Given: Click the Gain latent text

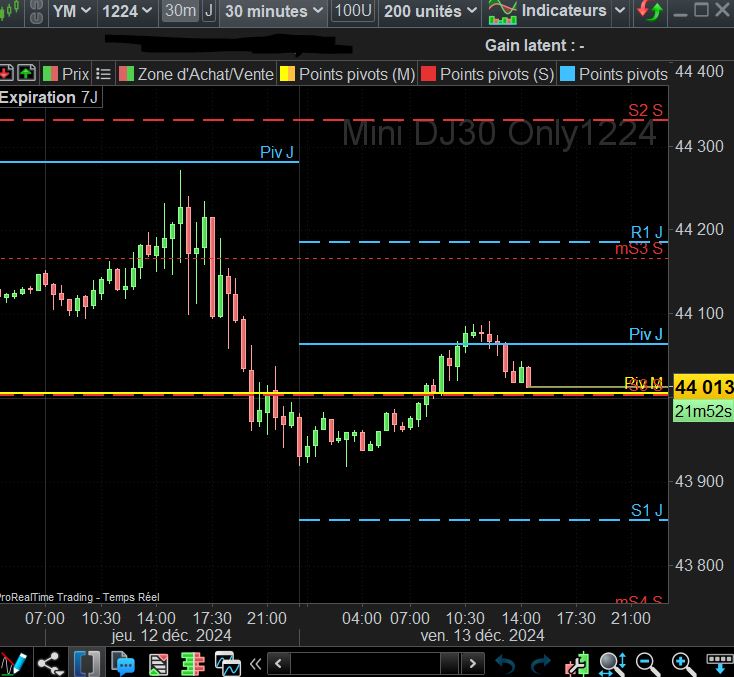Looking at the screenshot, I should coord(535,46).
